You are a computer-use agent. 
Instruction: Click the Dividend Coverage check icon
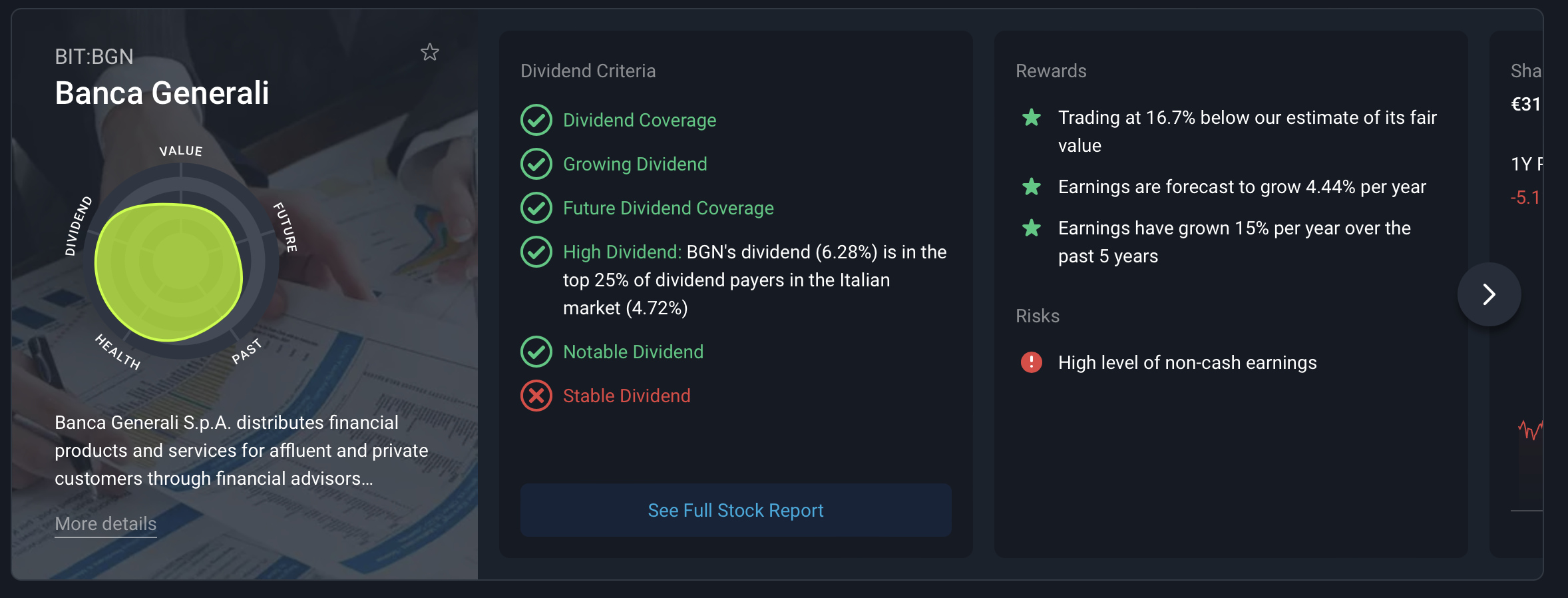pos(536,120)
